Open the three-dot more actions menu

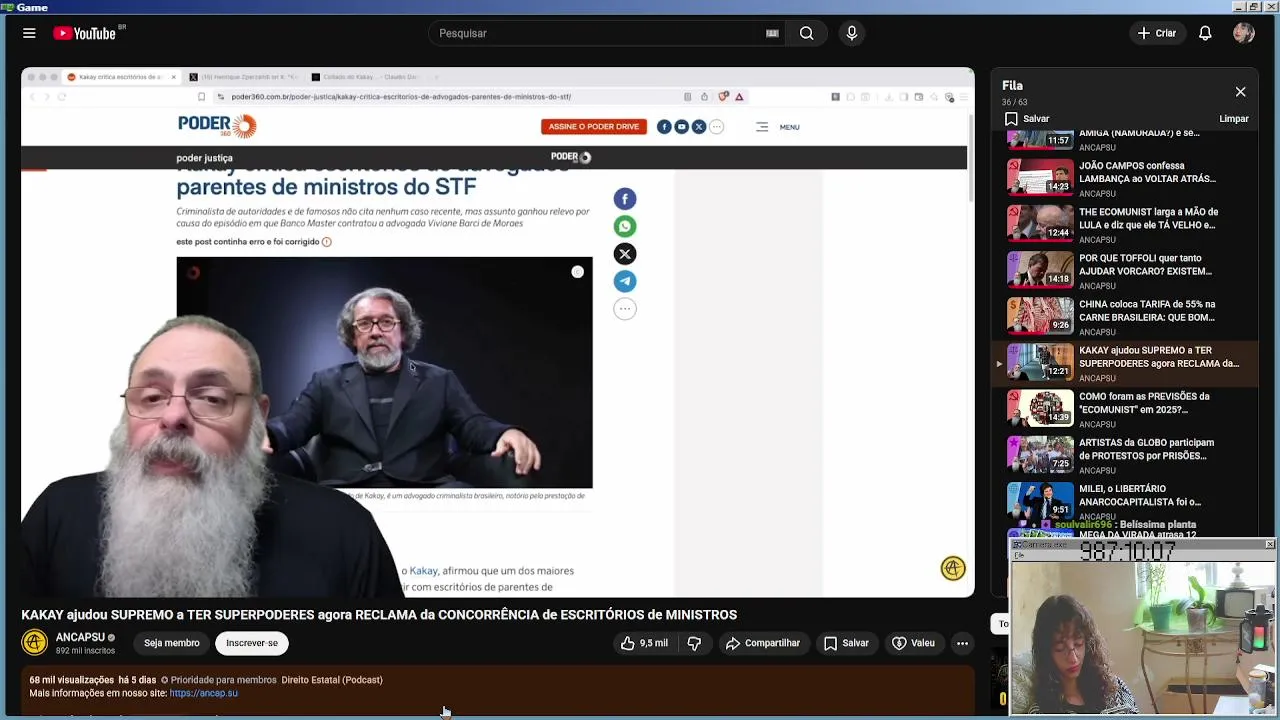[x=962, y=643]
